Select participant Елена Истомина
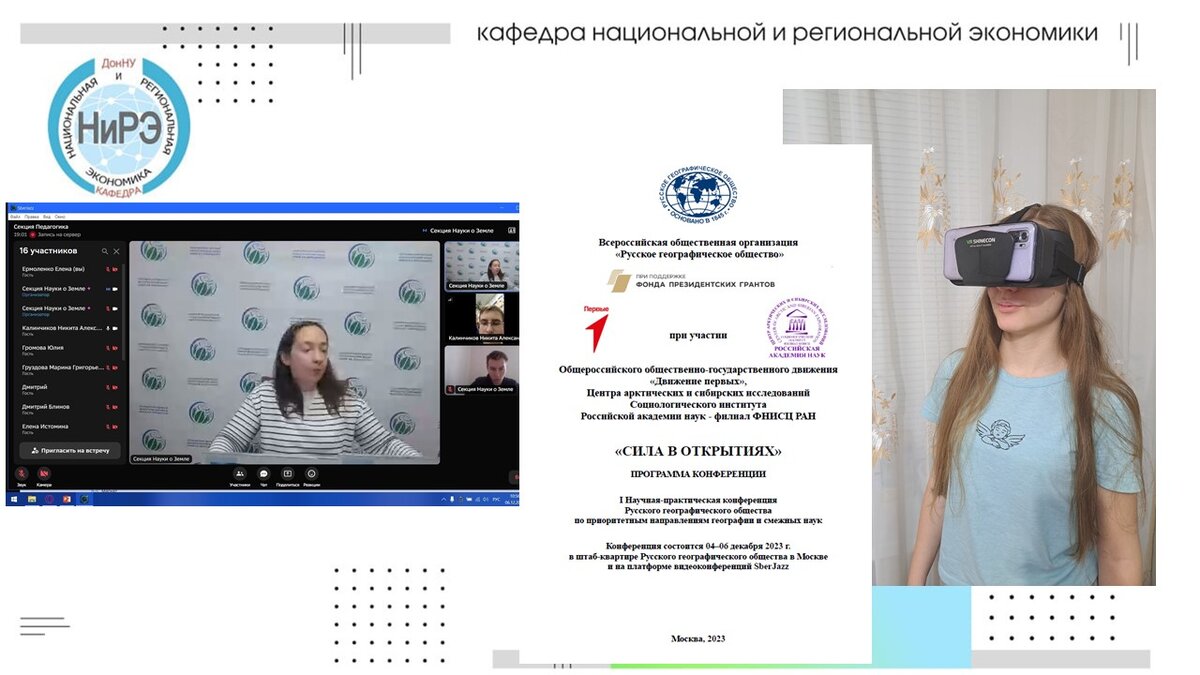 point(70,429)
